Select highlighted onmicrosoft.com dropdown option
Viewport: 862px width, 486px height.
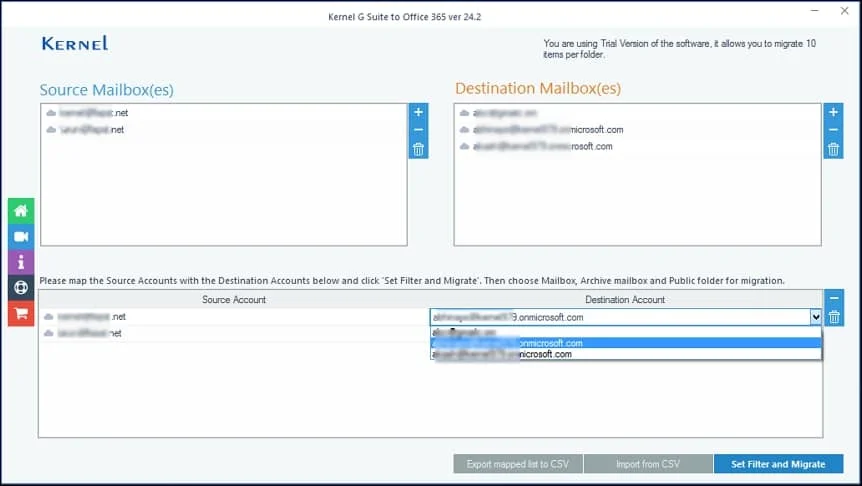tap(626, 343)
